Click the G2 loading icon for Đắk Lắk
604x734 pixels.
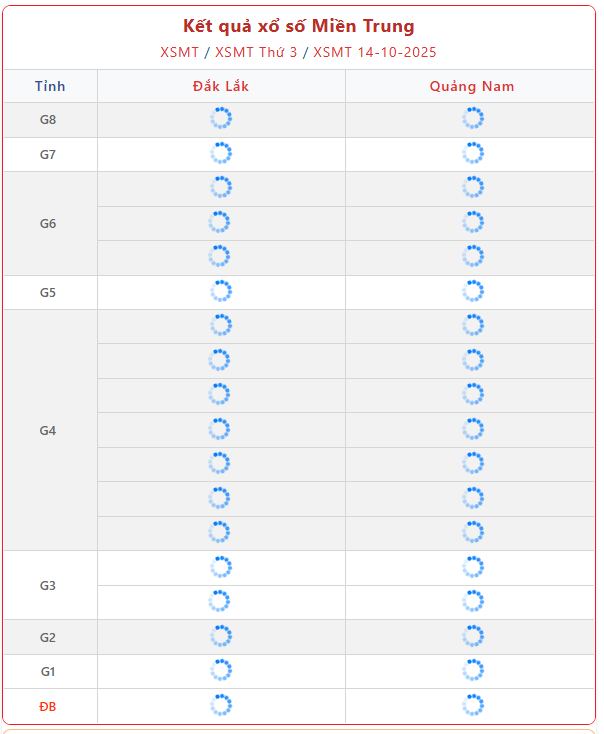pos(221,636)
